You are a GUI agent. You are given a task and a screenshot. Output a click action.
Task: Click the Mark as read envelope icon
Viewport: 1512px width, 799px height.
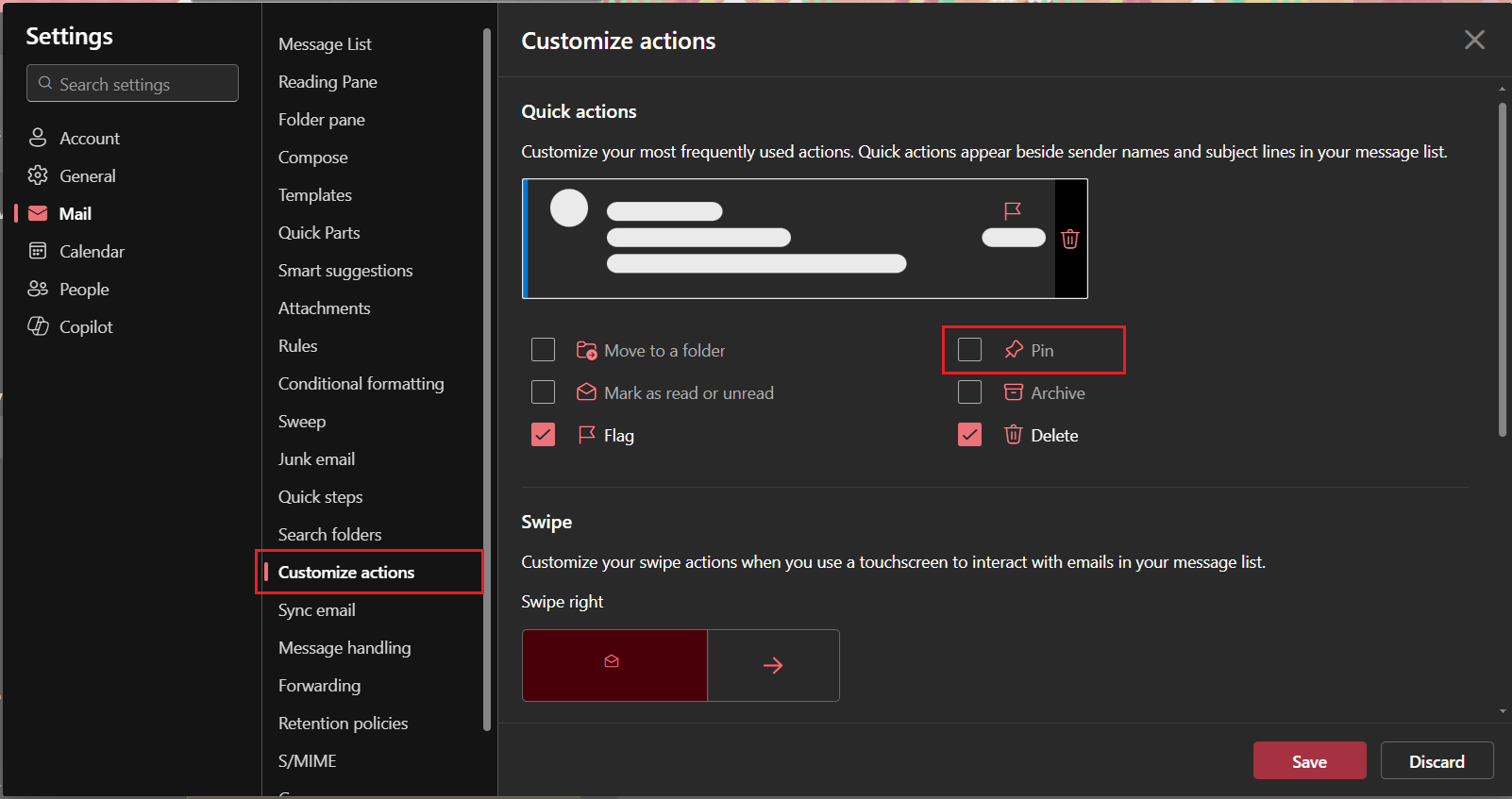point(586,391)
